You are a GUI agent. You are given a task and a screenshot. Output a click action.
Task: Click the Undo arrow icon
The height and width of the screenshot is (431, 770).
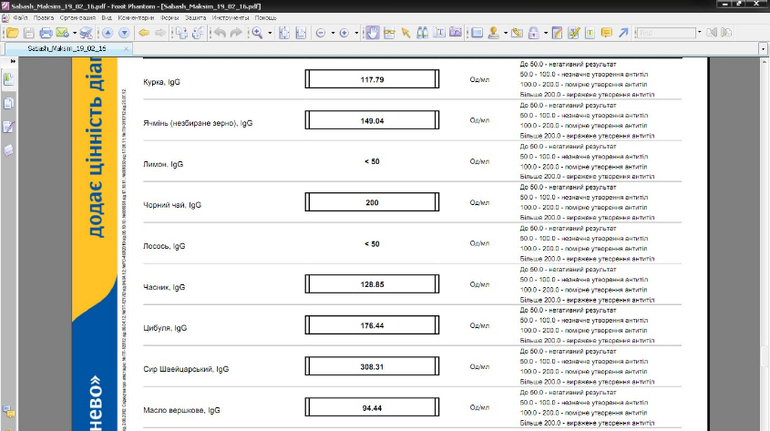pyautogui.click(x=219, y=33)
